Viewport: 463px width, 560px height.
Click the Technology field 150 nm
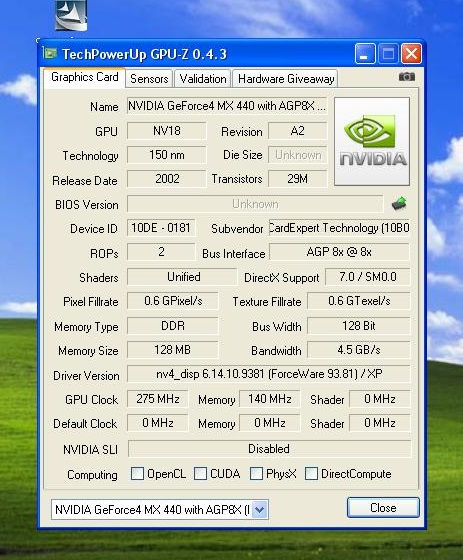(x=166, y=155)
